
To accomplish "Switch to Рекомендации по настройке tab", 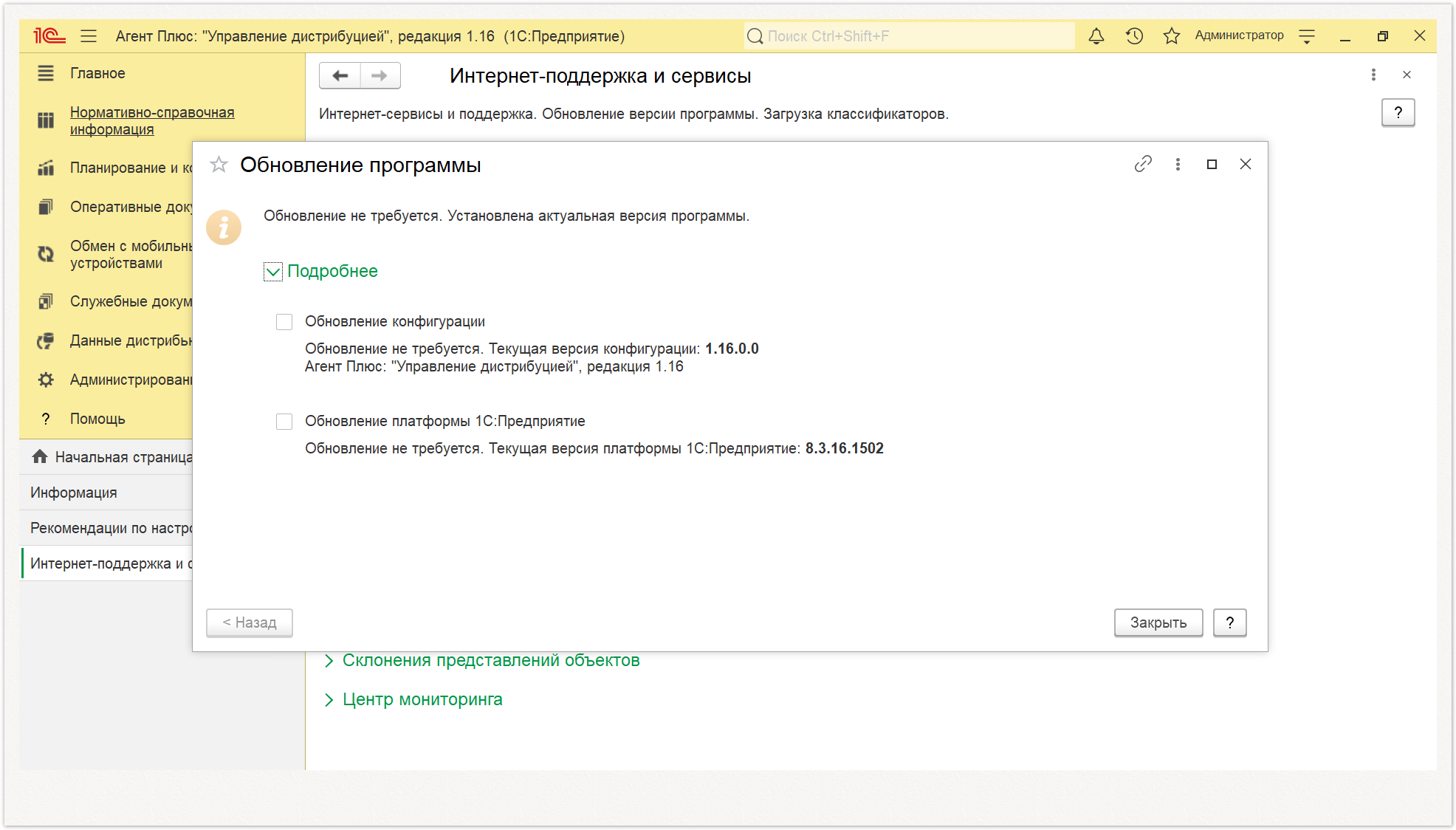I will (x=106, y=528).
